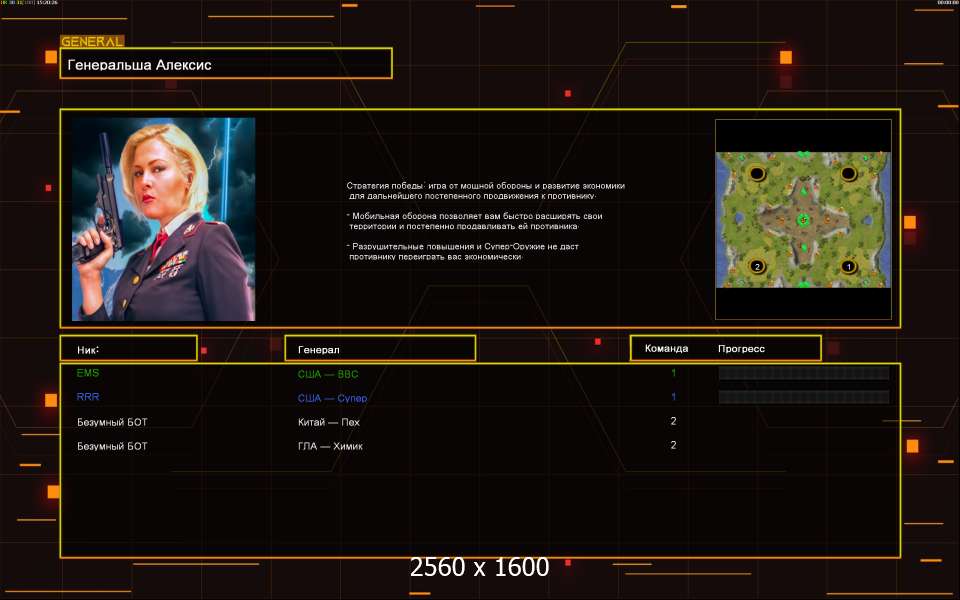Screen dimensions: 960x600
Task: Click the Генеральша Алексис name field
Action: coord(226,64)
